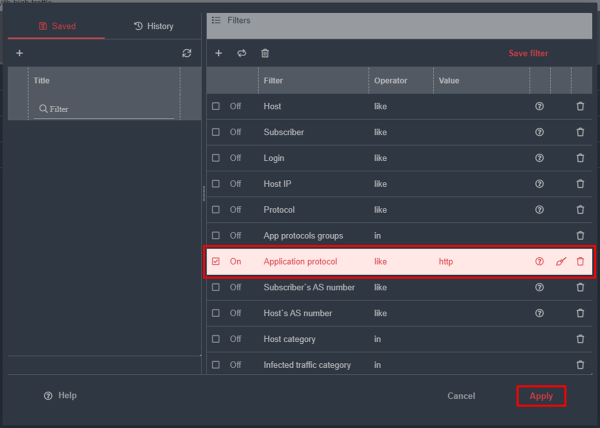
Task: Switch to the History tab
Action: [x=153, y=26]
